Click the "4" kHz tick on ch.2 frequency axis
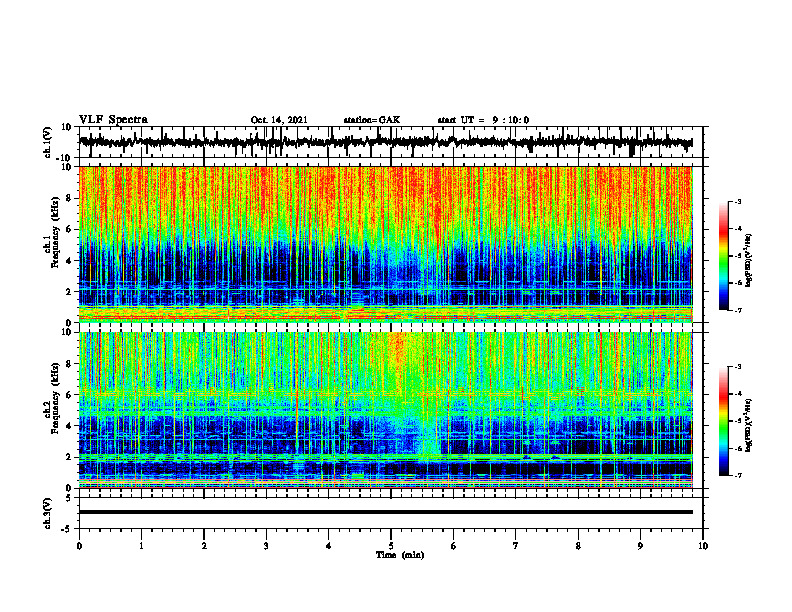 [69, 426]
